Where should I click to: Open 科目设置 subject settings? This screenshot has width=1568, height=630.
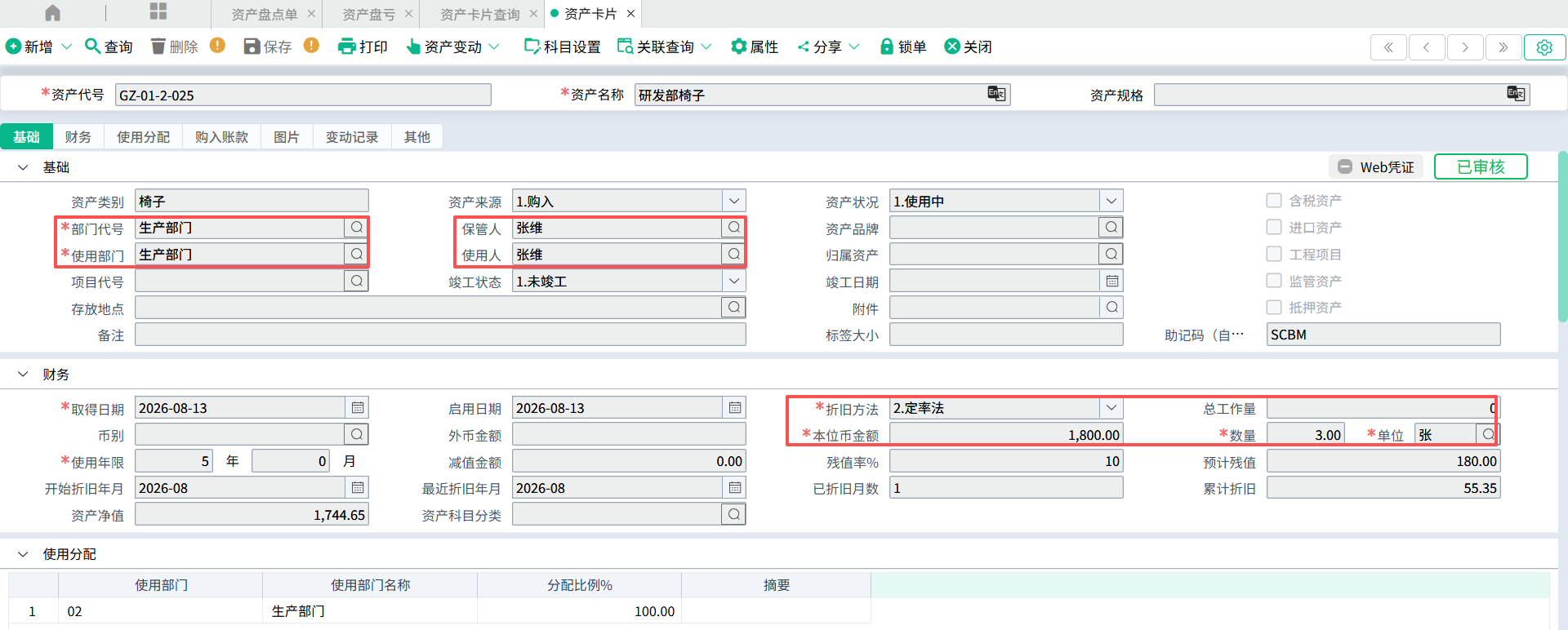coord(562,47)
